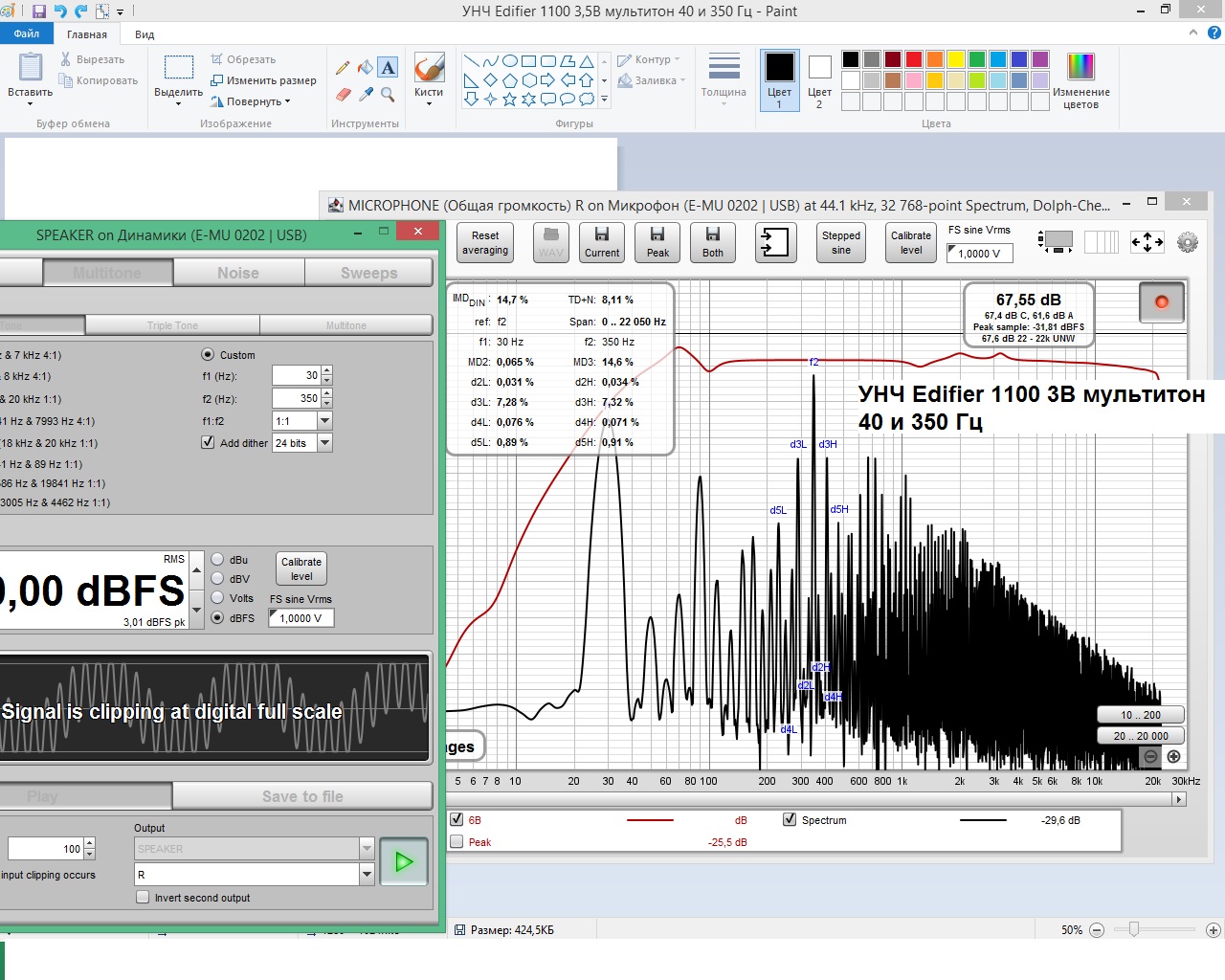
Task: Toggle the Add dither checkbox
Action: [x=208, y=443]
